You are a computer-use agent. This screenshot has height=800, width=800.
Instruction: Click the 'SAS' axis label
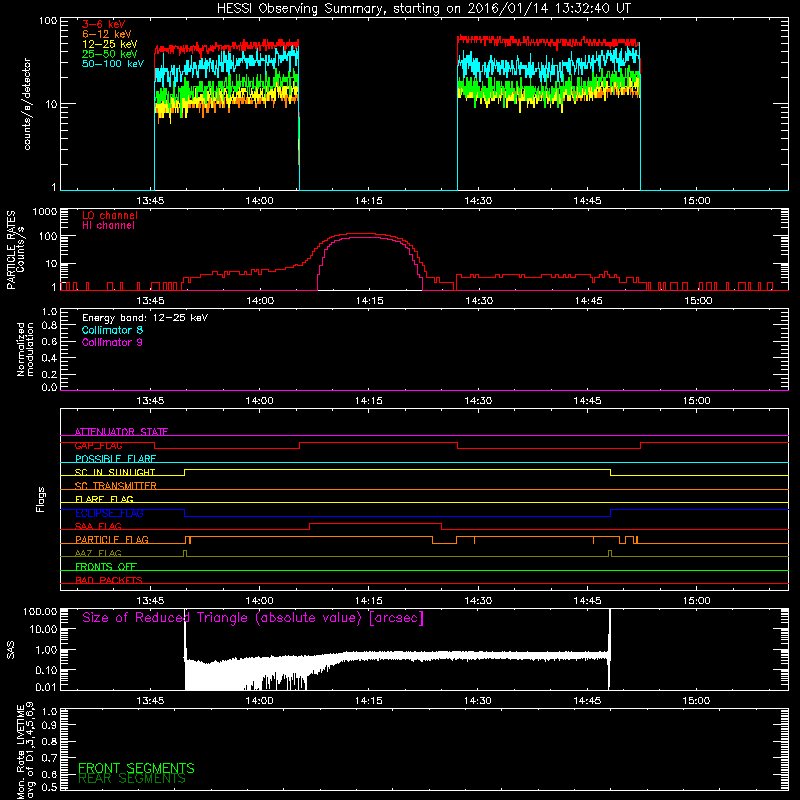[10, 650]
